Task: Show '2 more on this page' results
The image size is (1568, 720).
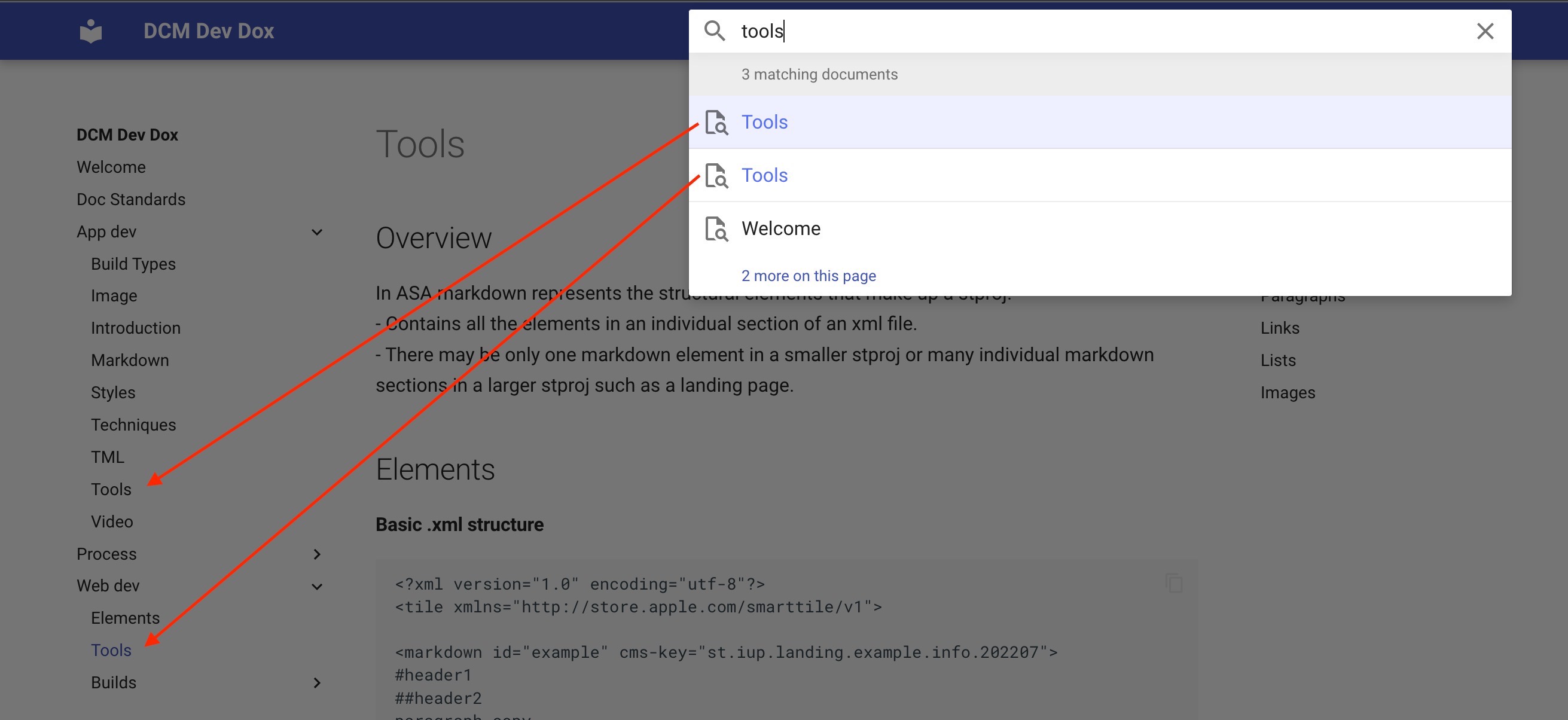Action: click(x=809, y=276)
